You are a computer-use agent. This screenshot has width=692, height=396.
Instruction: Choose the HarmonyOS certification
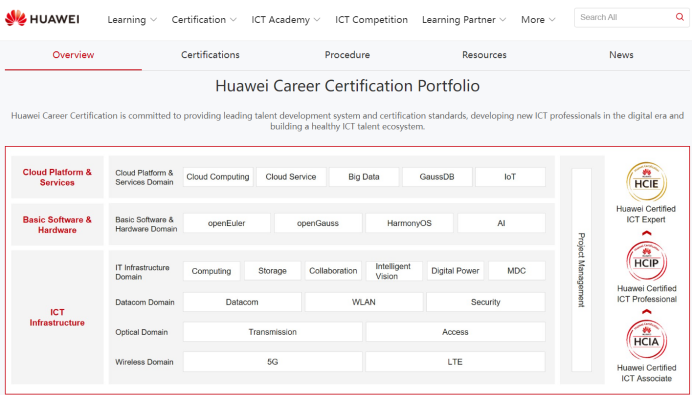pos(409,223)
